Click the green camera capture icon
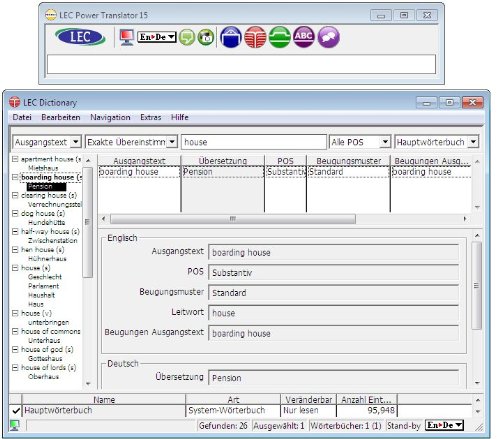Screen dimensions: 500x439 tap(206, 37)
